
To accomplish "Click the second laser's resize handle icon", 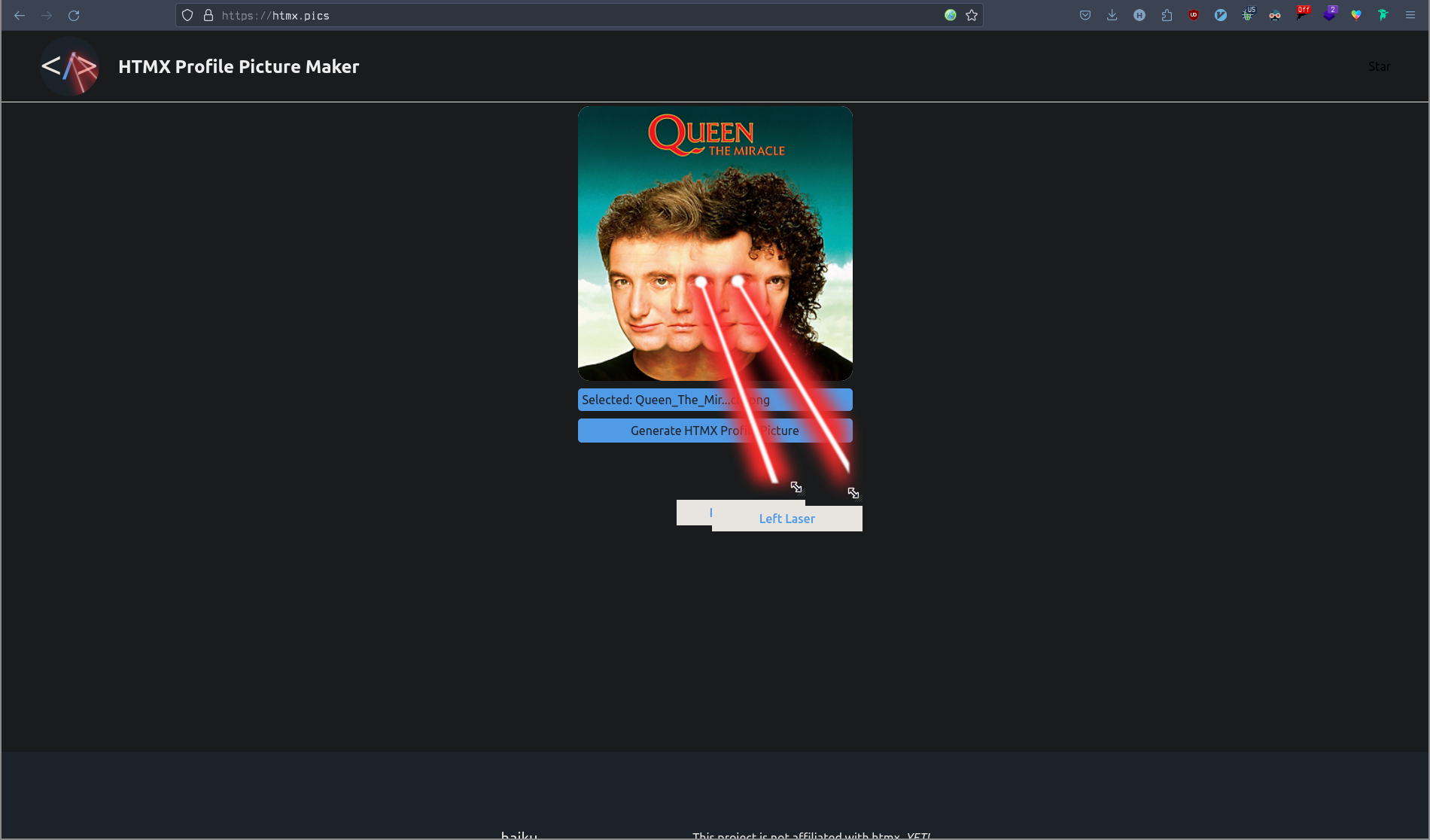I will coord(853,493).
